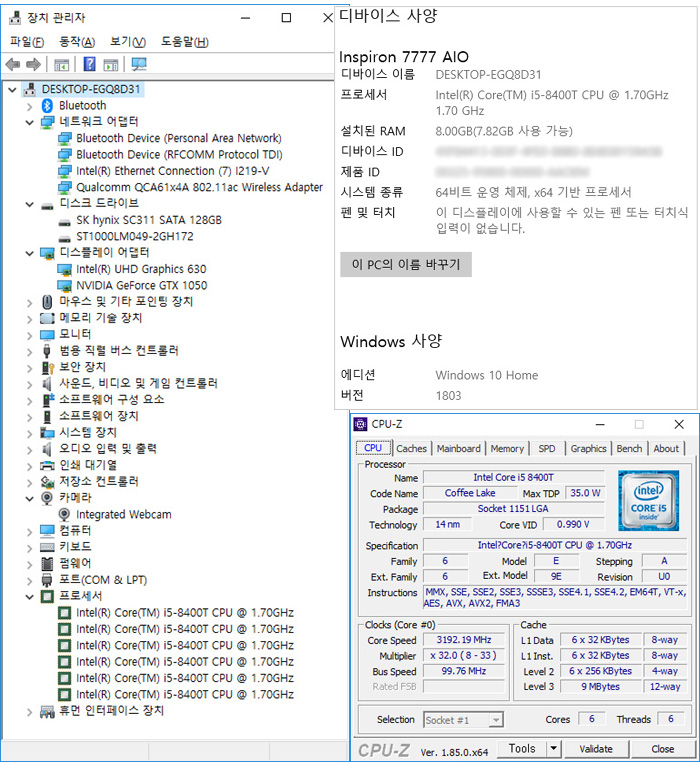Click the 키보드 category icon

pyautogui.click(x=47, y=547)
